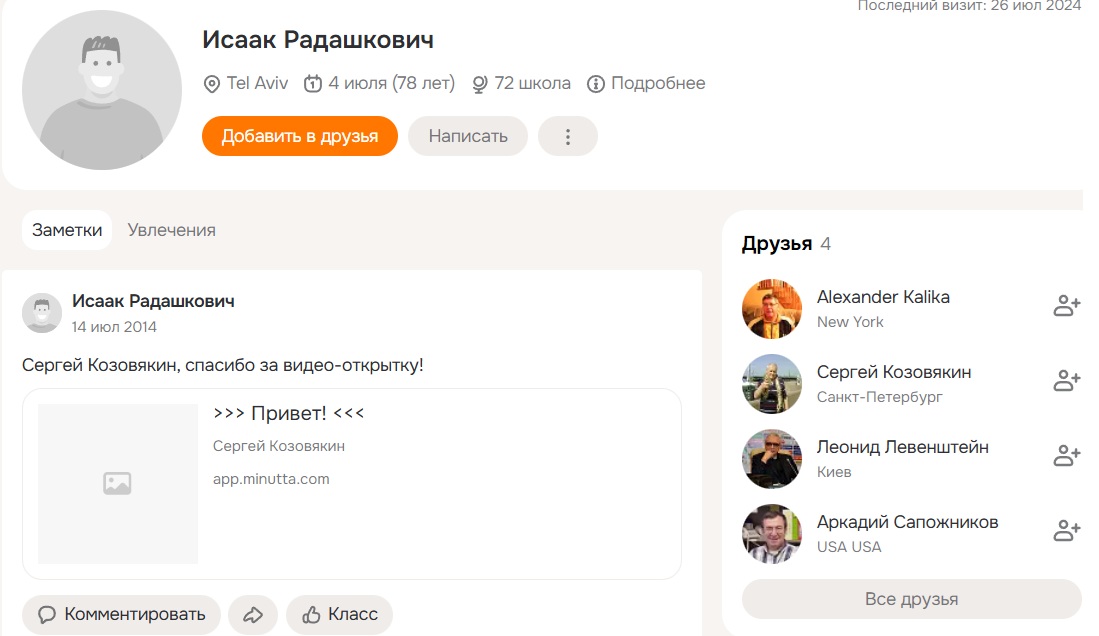Click the speech bubble icon in Комментировать

47,615
